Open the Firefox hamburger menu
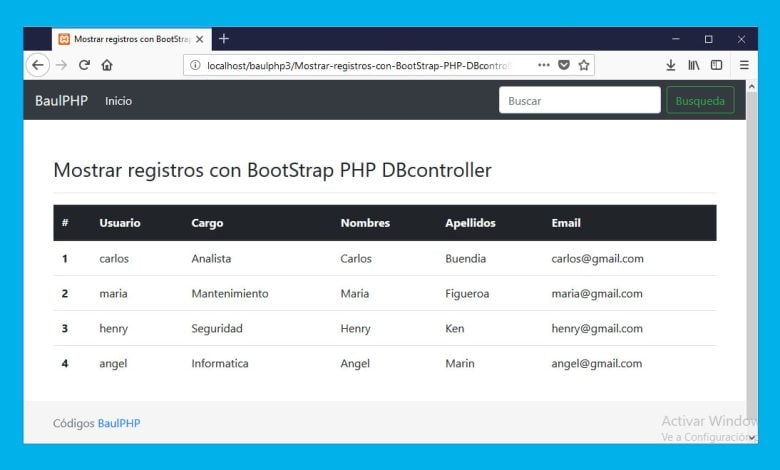Viewport: 780px width, 470px height. click(x=744, y=65)
